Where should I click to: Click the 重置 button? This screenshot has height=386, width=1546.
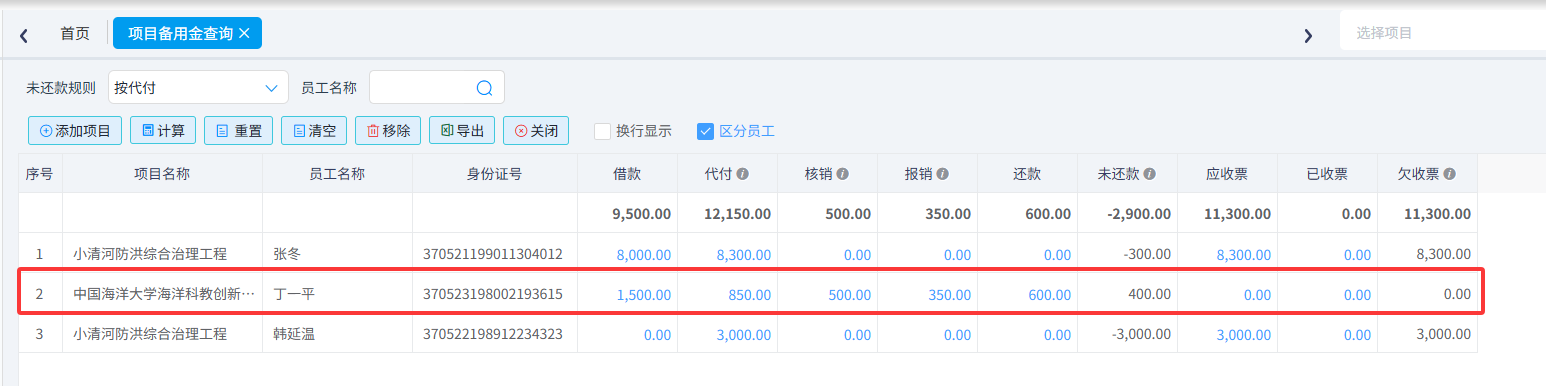click(239, 131)
